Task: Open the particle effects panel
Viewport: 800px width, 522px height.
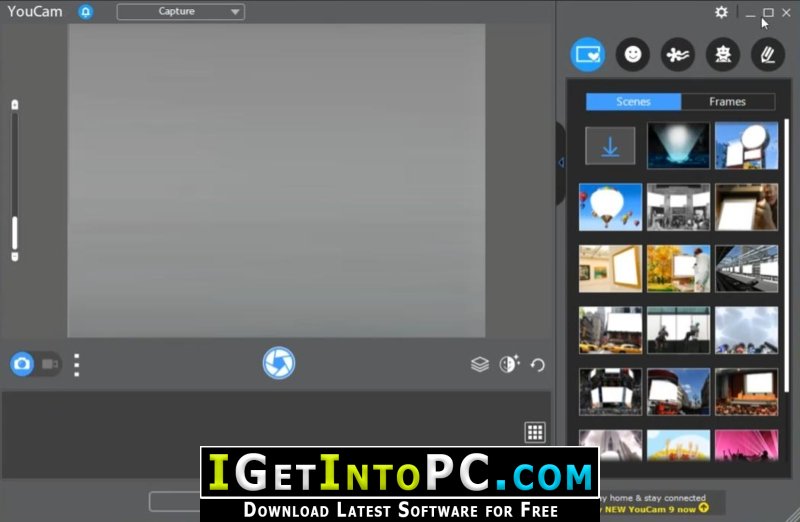Action: pos(678,54)
